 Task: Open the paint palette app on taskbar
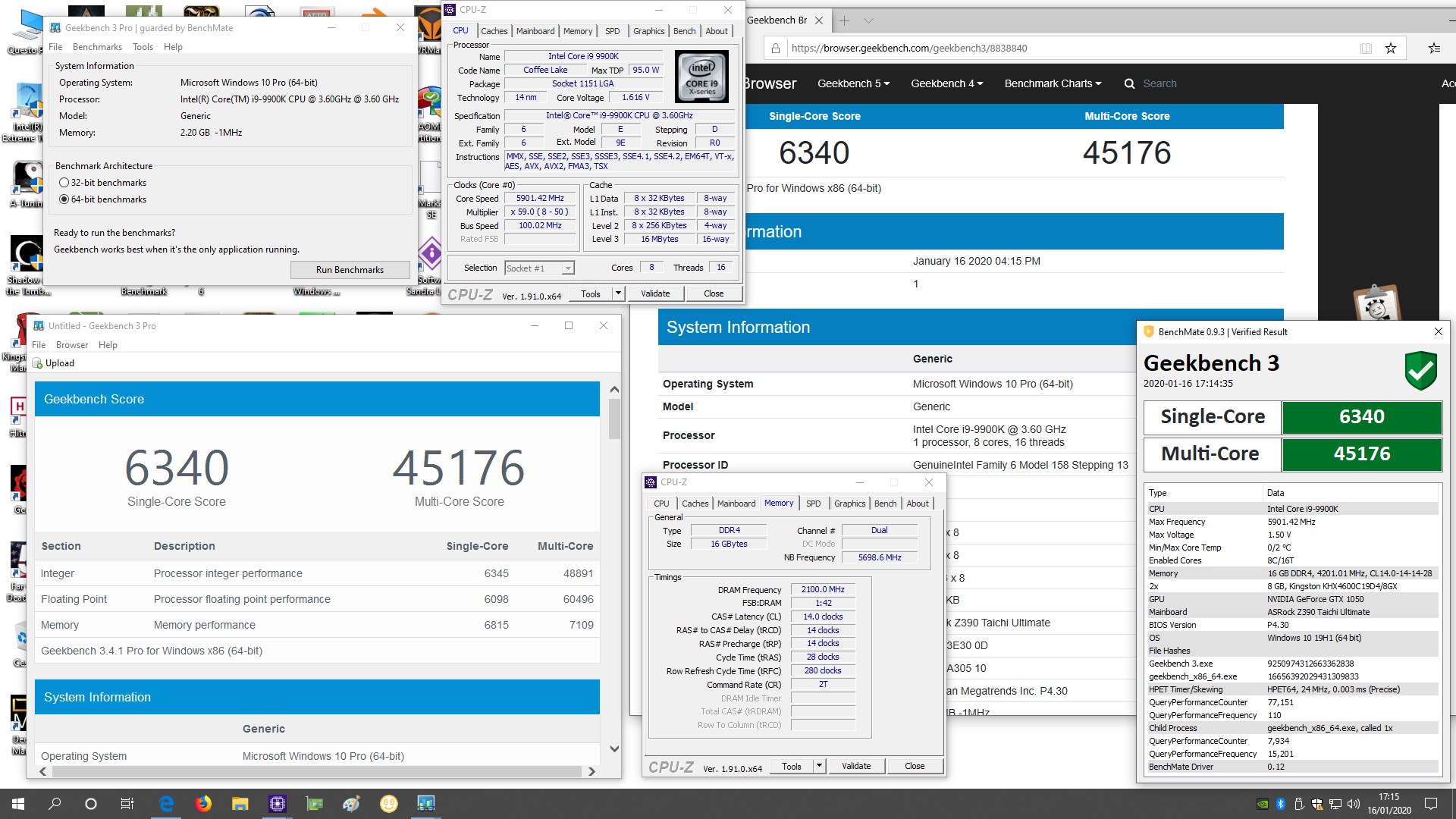[351, 804]
